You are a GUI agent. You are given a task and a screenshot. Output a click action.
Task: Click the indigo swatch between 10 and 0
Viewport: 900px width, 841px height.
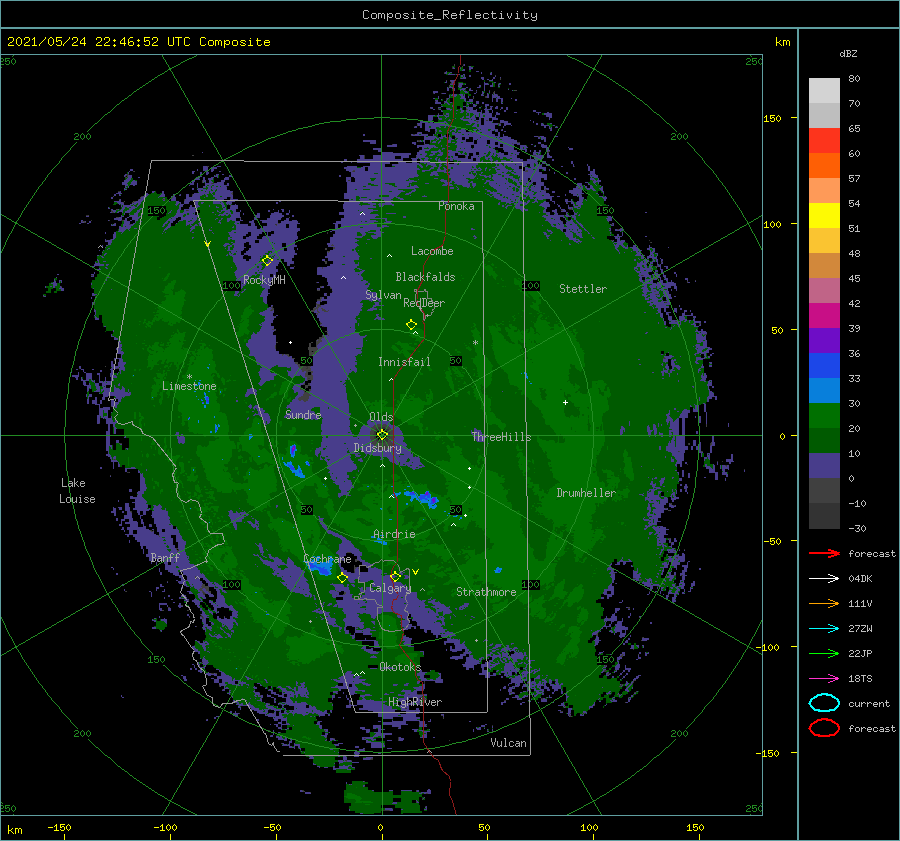point(824,466)
